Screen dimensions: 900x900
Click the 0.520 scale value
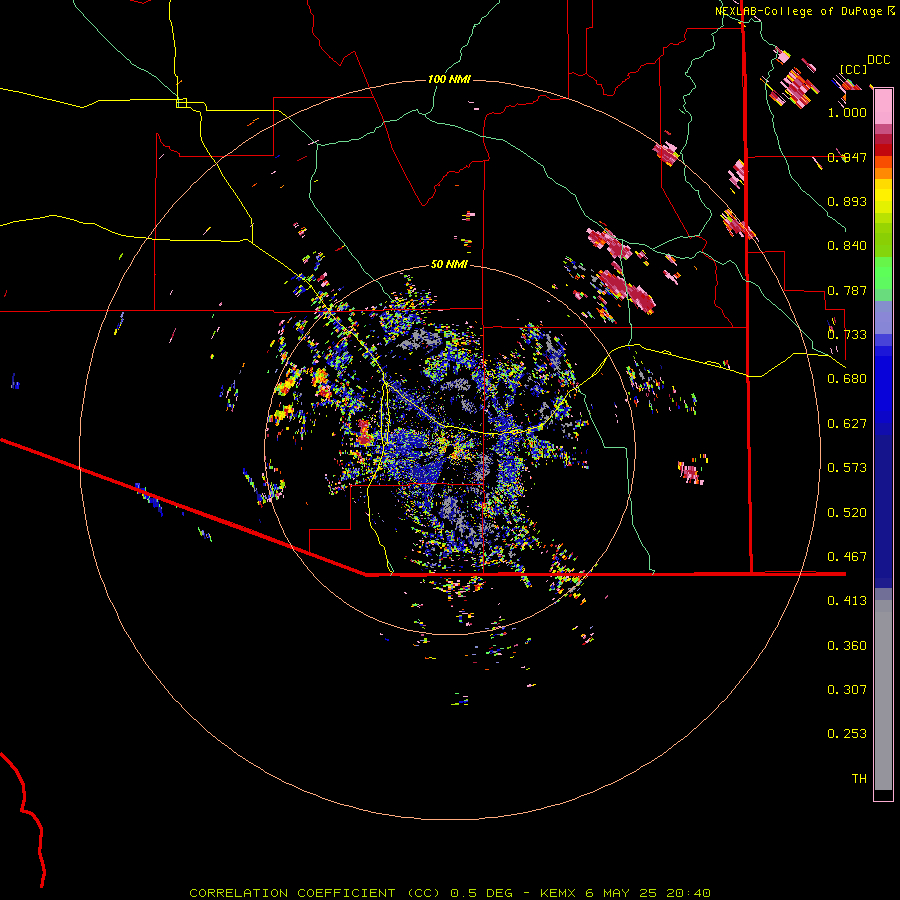[847, 513]
